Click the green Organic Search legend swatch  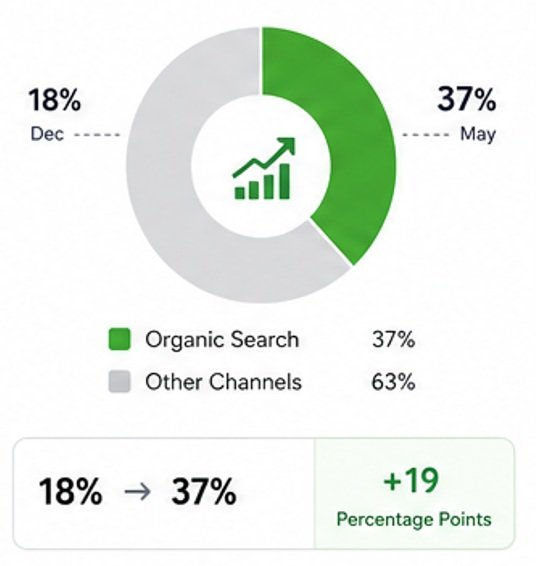tap(119, 339)
